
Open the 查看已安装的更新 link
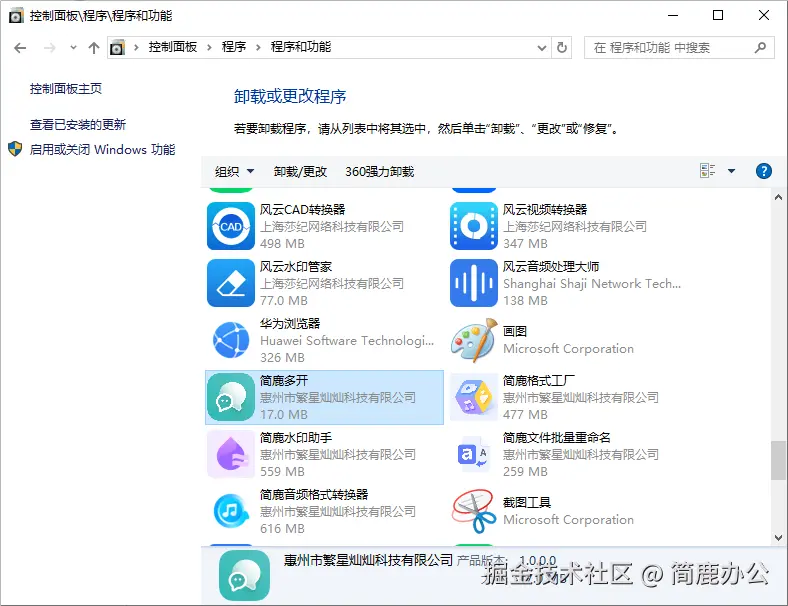coord(78,124)
